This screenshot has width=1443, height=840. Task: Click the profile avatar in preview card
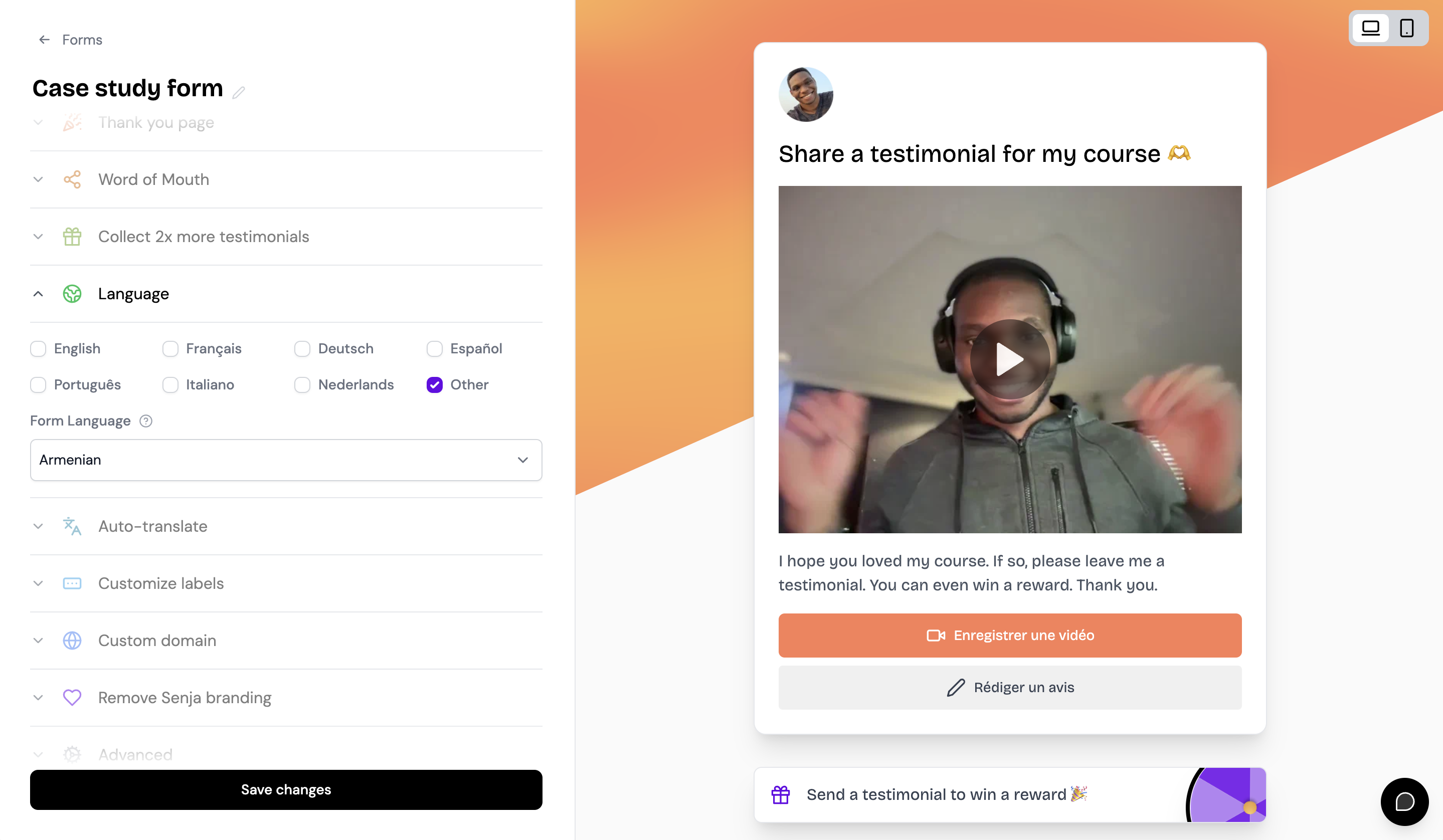(806, 94)
